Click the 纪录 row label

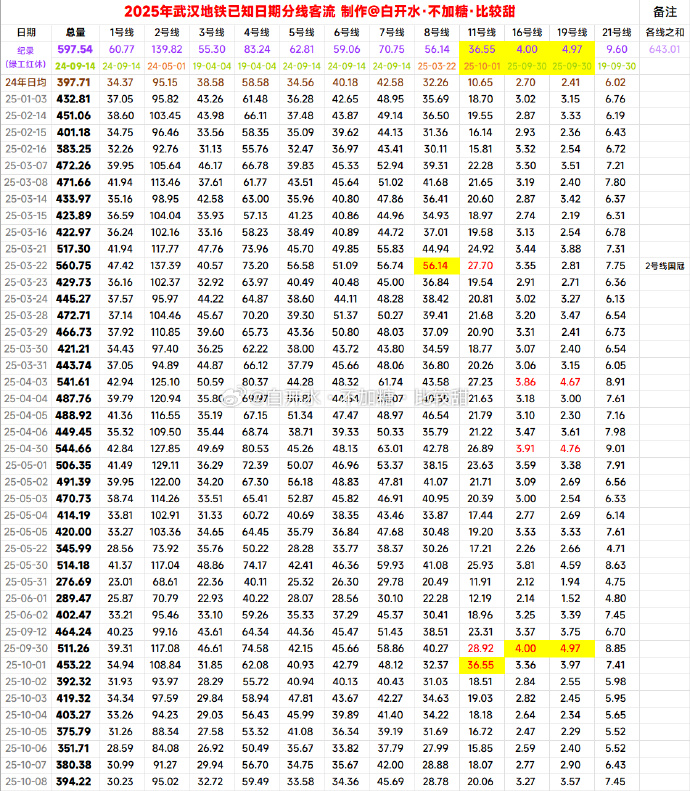coord(24,49)
